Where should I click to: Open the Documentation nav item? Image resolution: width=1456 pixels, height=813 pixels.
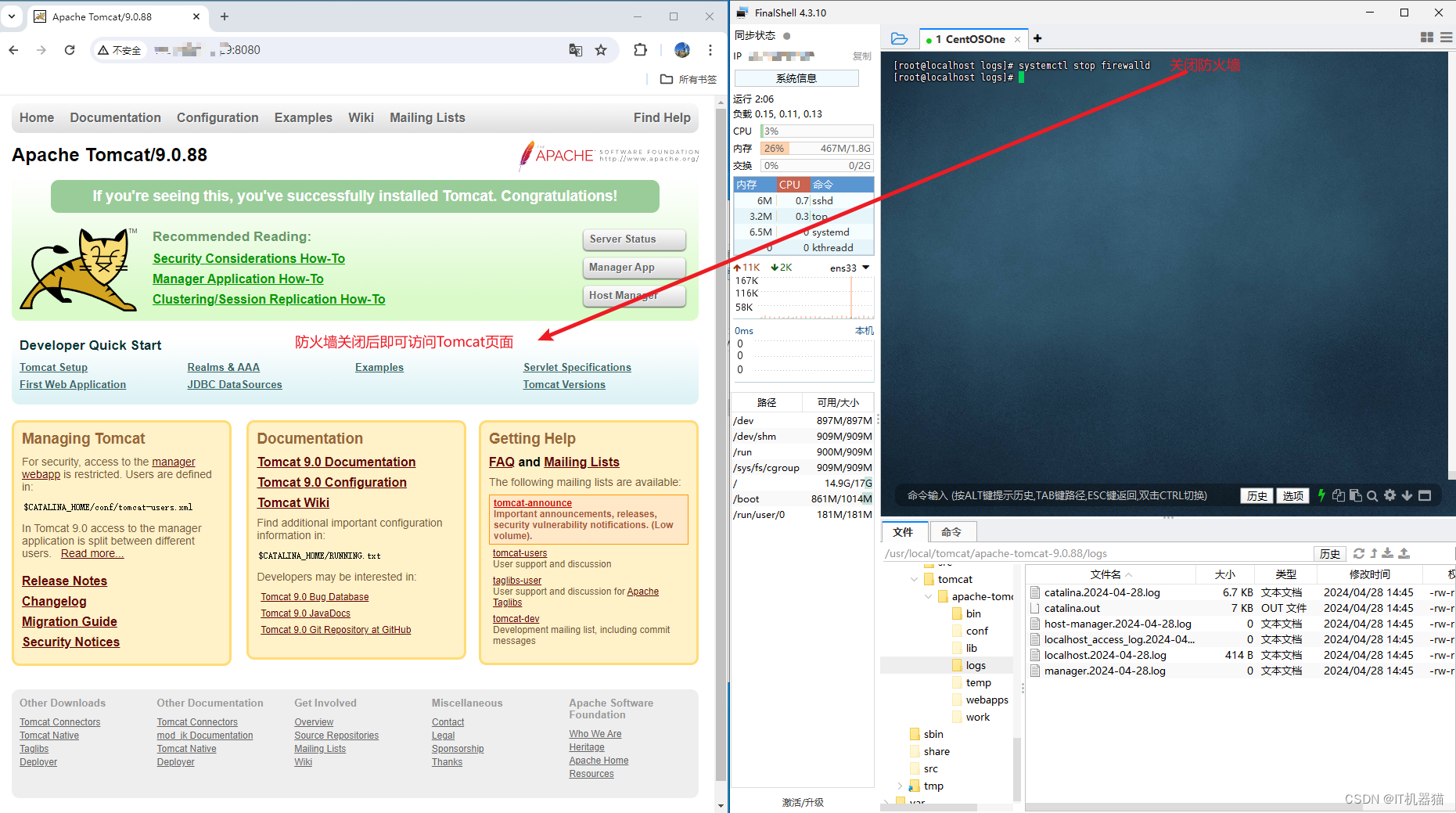pos(115,117)
